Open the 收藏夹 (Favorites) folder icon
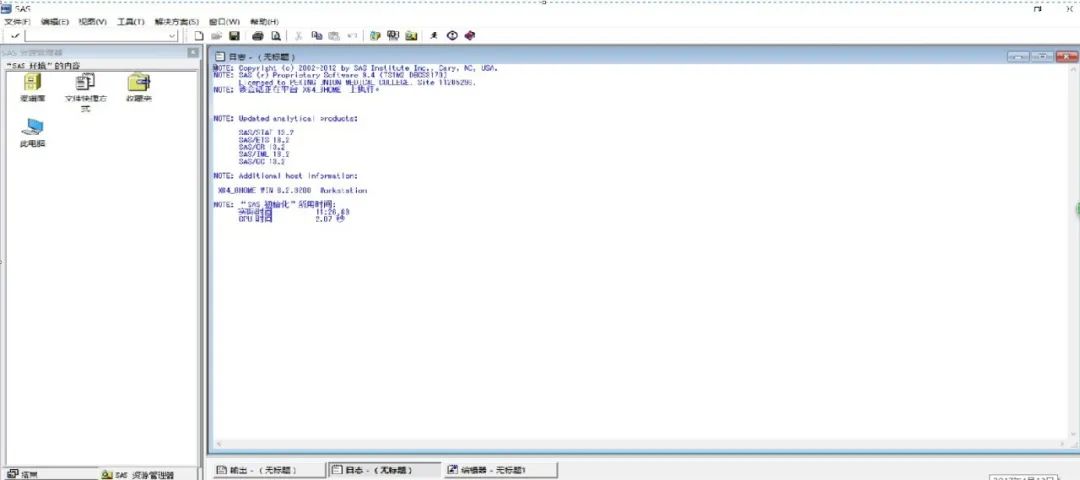 click(x=138, y=84)
